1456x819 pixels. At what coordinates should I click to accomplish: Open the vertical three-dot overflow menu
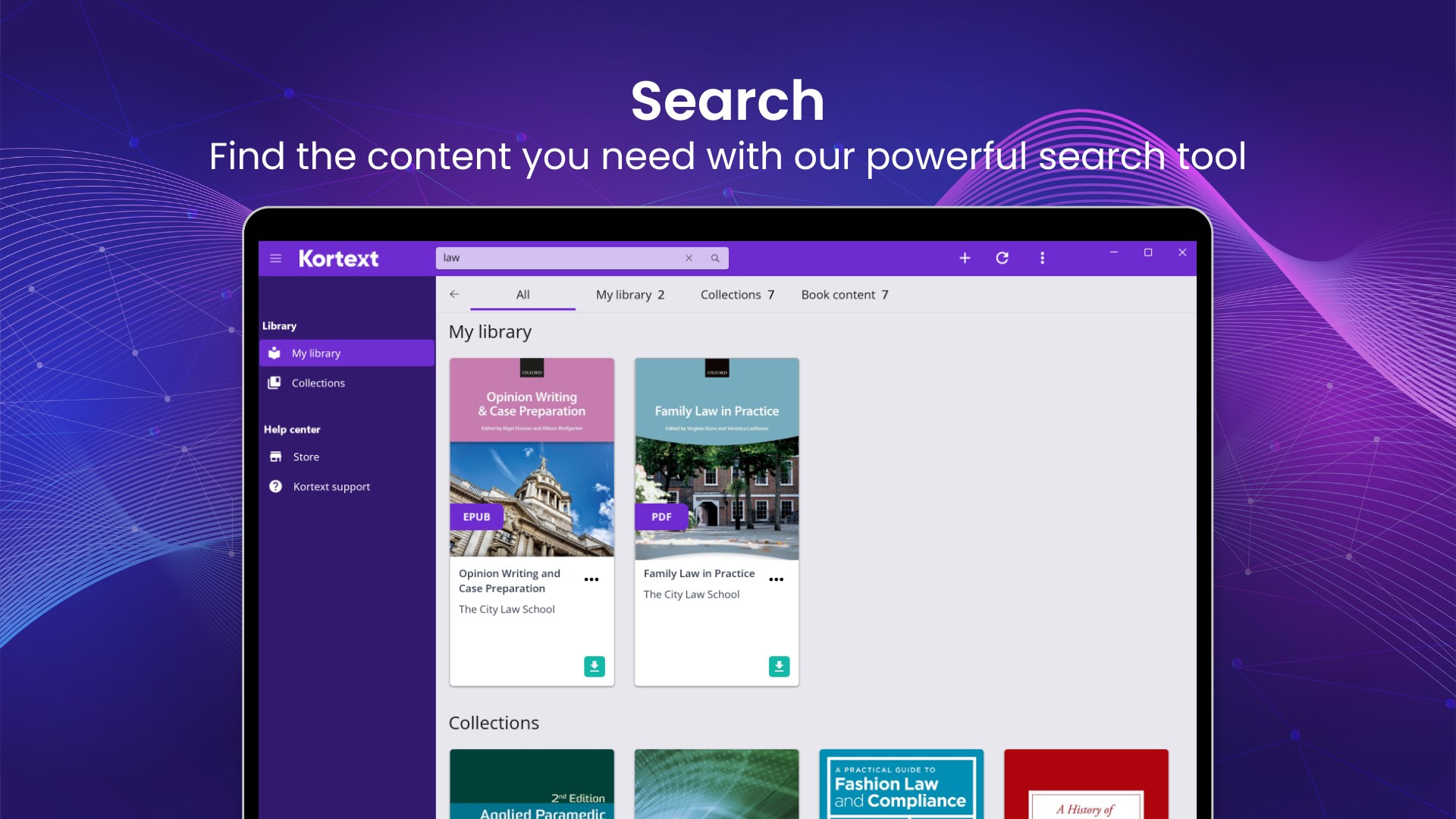tap(1042, 258)
